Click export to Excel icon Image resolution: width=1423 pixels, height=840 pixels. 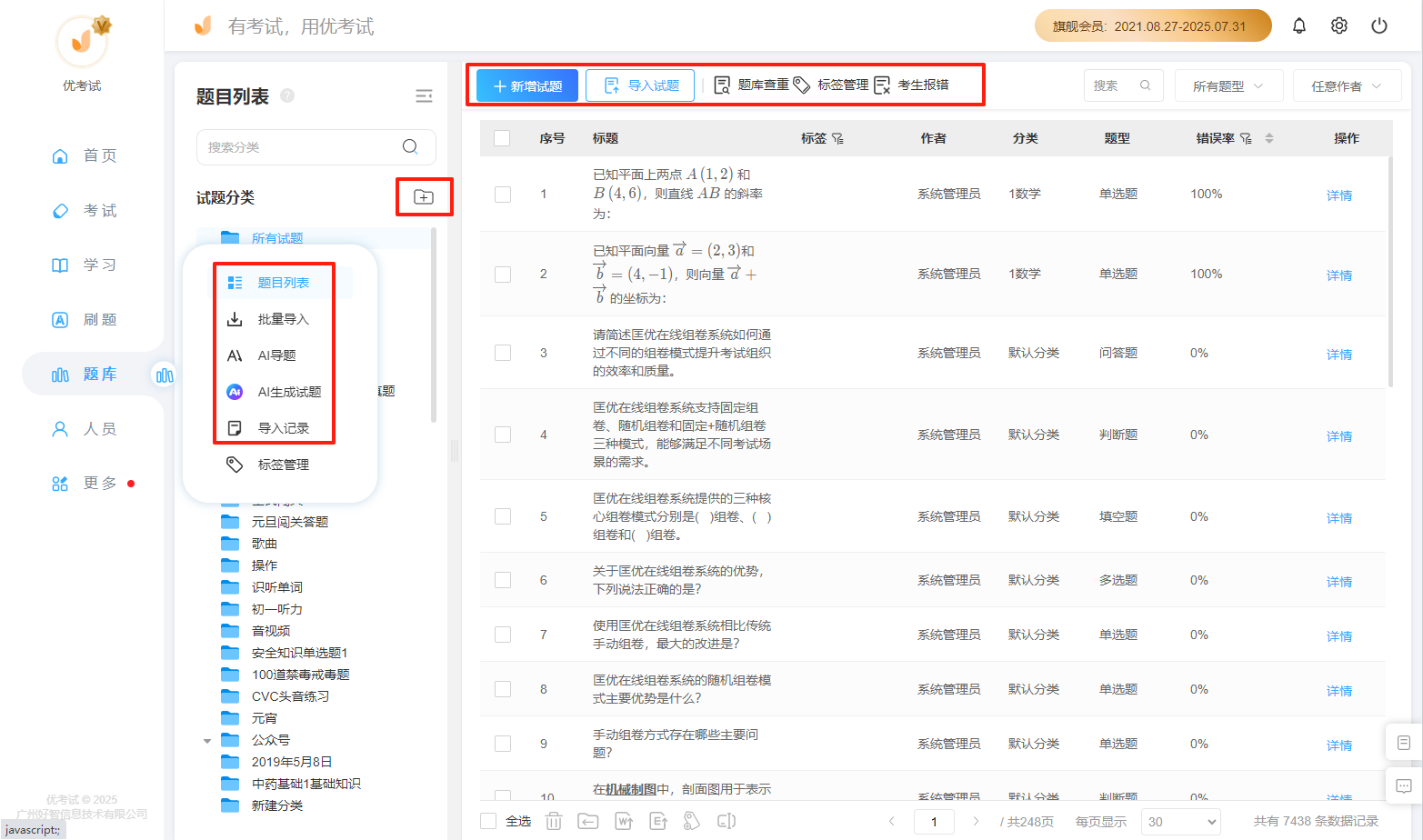coord(658,821)
